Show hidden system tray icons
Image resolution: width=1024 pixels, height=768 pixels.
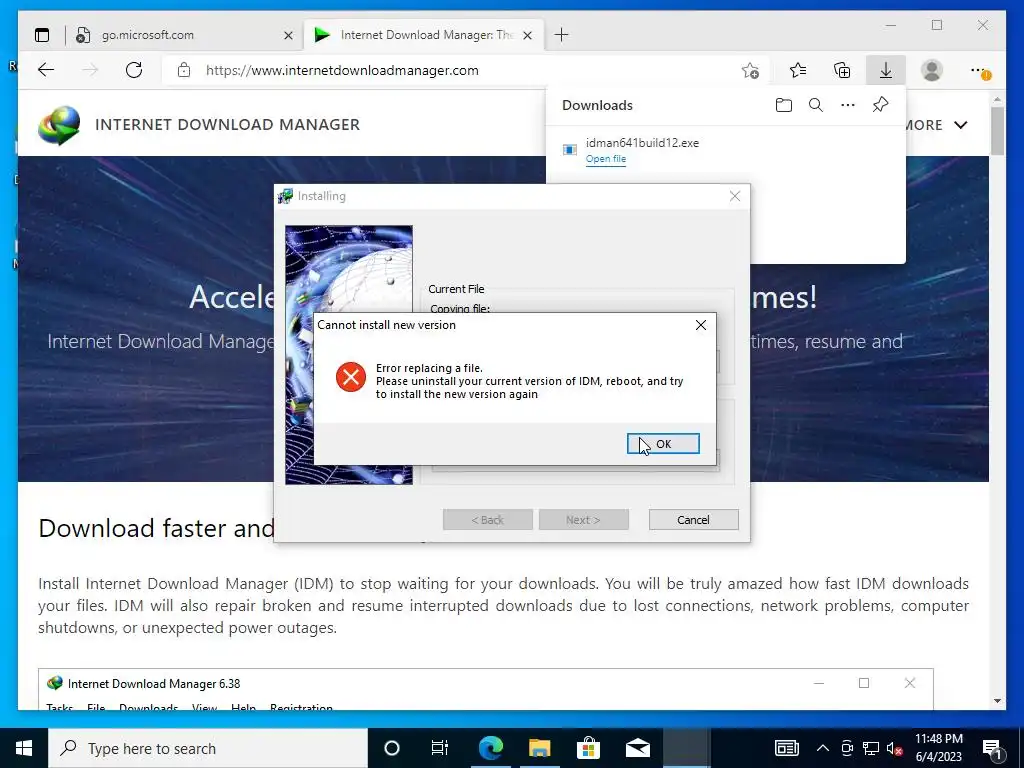823,748
